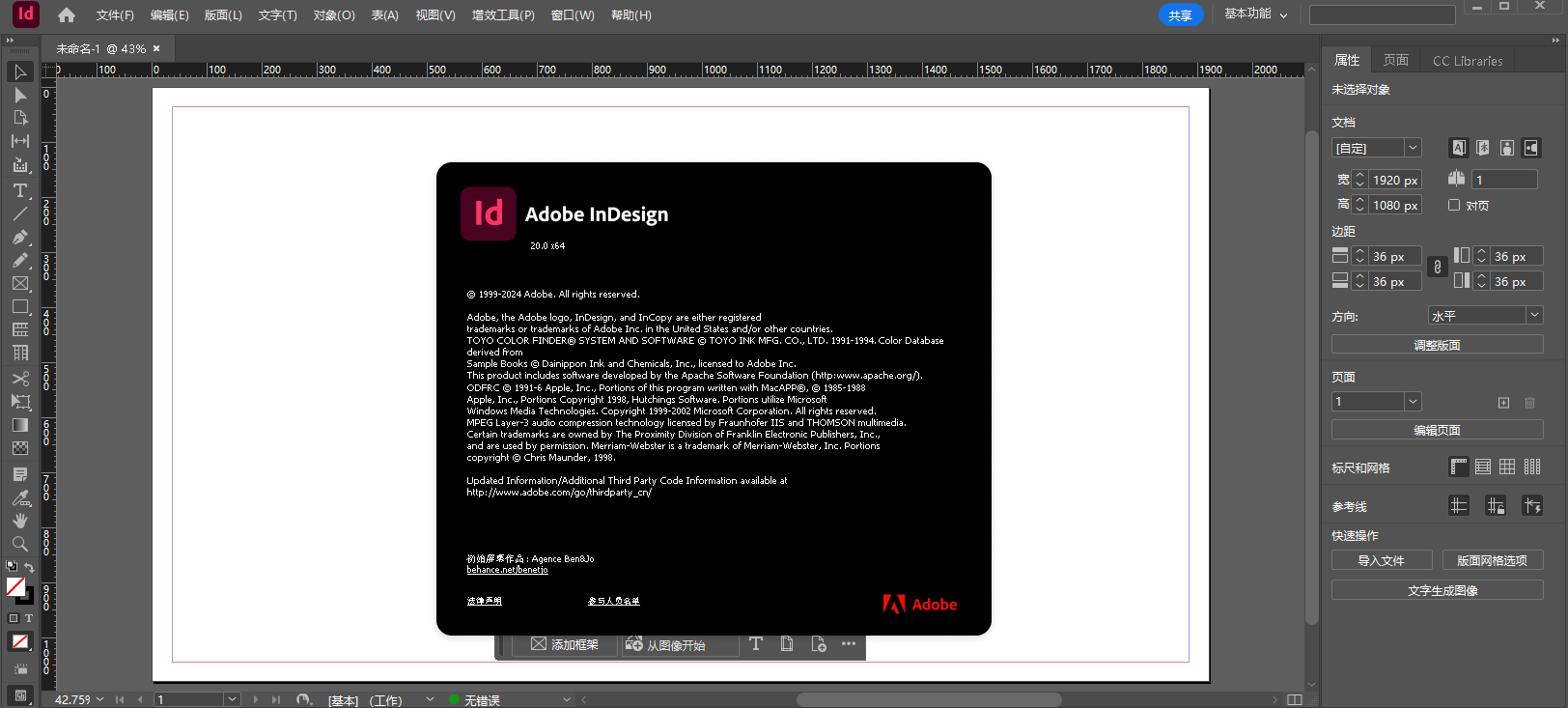Choose the Rectangle tool
Image resolution: width=1568 pixels, height=708 pixels.
[x=20, y=306]
